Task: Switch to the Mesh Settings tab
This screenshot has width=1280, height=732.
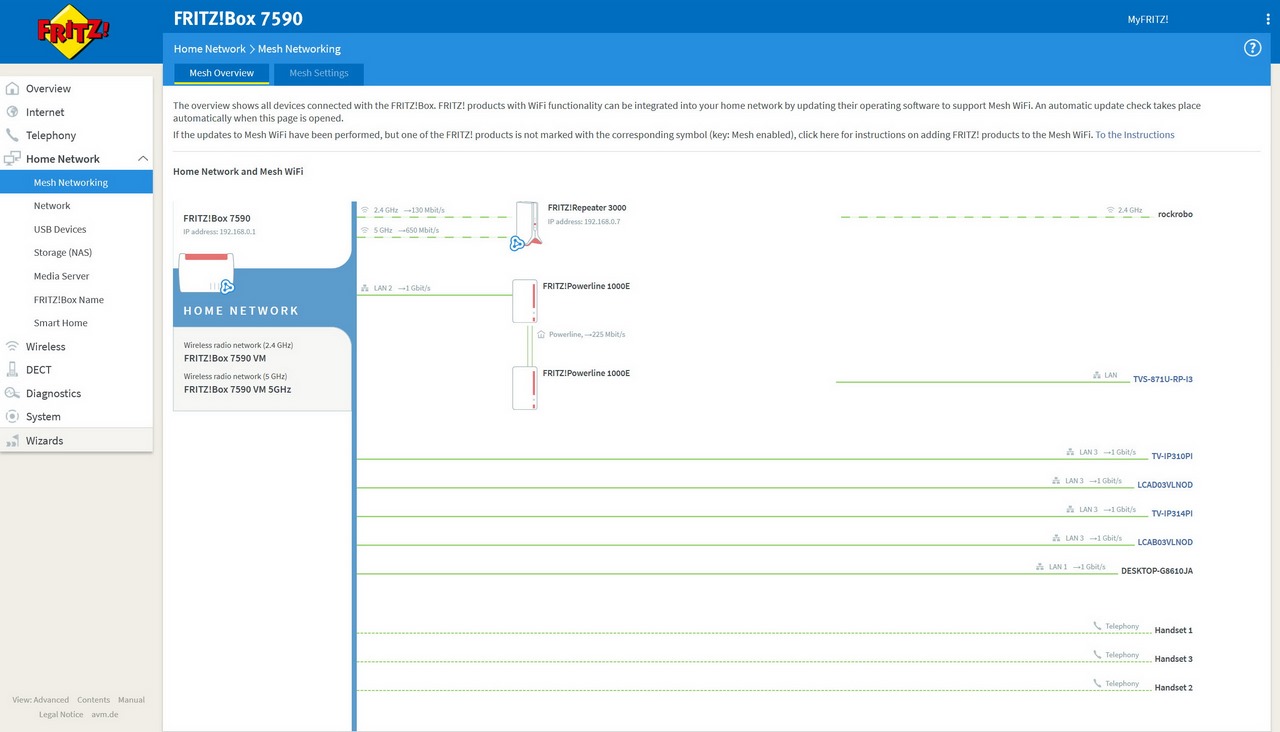Action: tap(319, 73)
